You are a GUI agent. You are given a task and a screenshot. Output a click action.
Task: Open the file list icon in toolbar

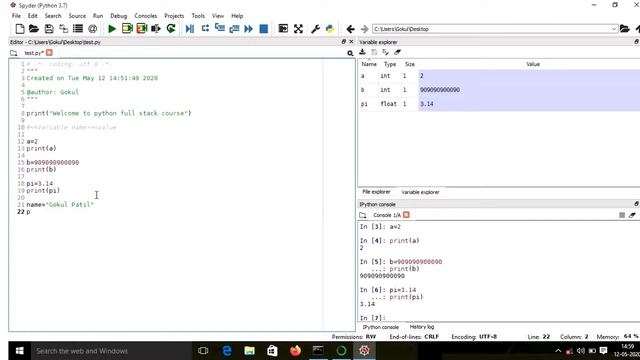pos(78,29)
